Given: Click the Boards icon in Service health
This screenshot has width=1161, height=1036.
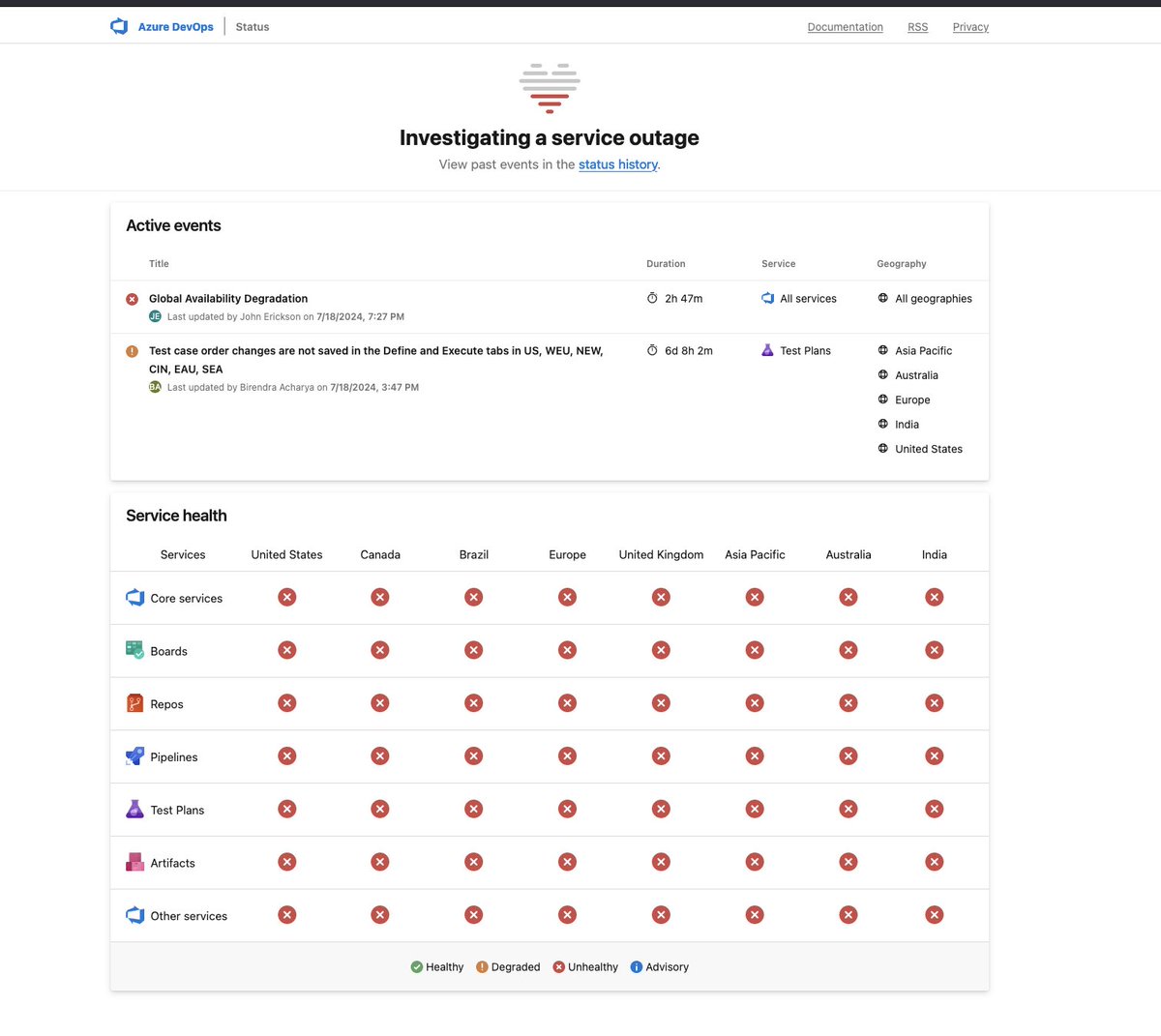Looking at the screenshot, I should click(x=135, y=650).
